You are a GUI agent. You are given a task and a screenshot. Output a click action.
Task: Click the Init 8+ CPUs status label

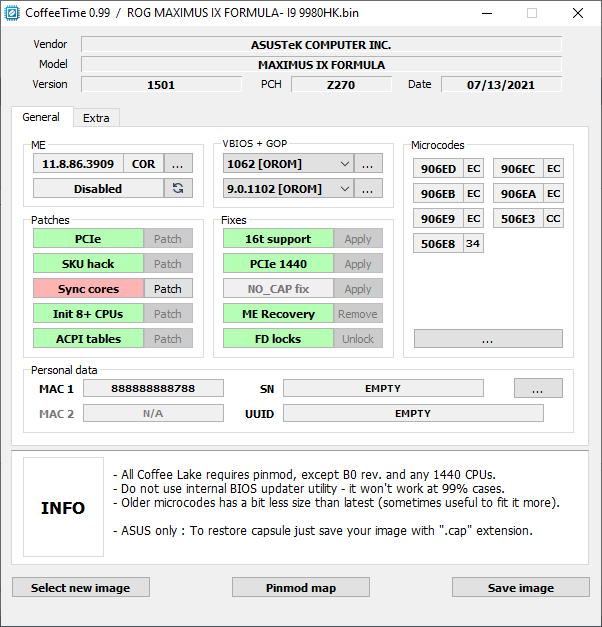click(88, 314)
